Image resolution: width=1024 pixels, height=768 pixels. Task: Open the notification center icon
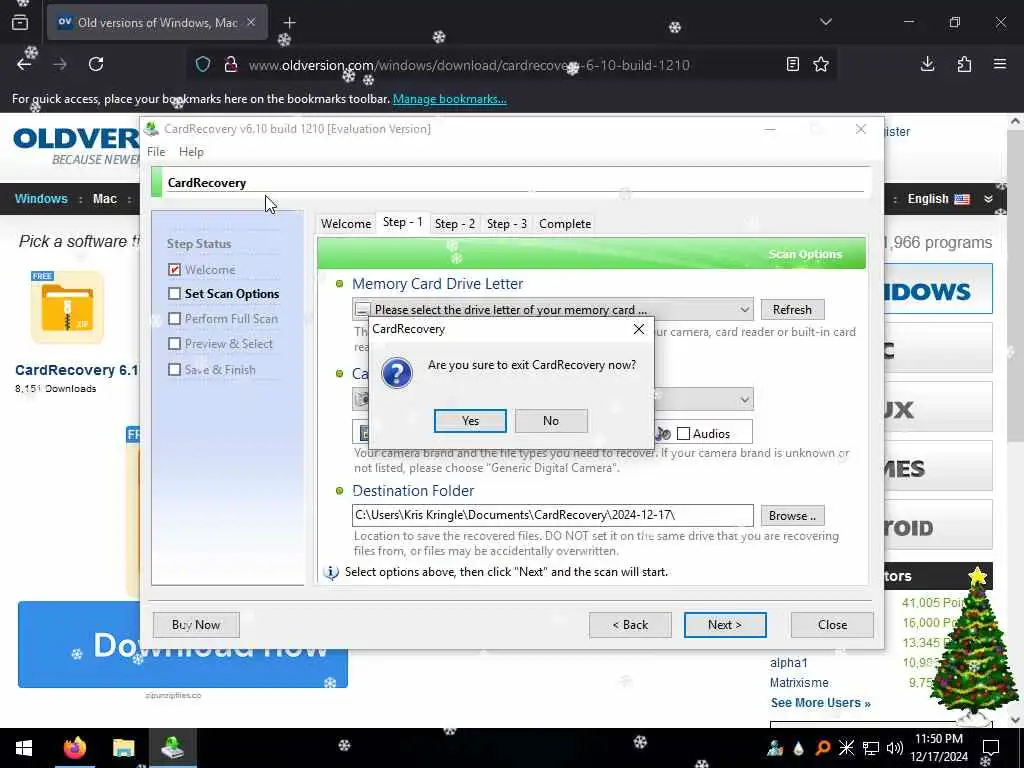[991, 748]
